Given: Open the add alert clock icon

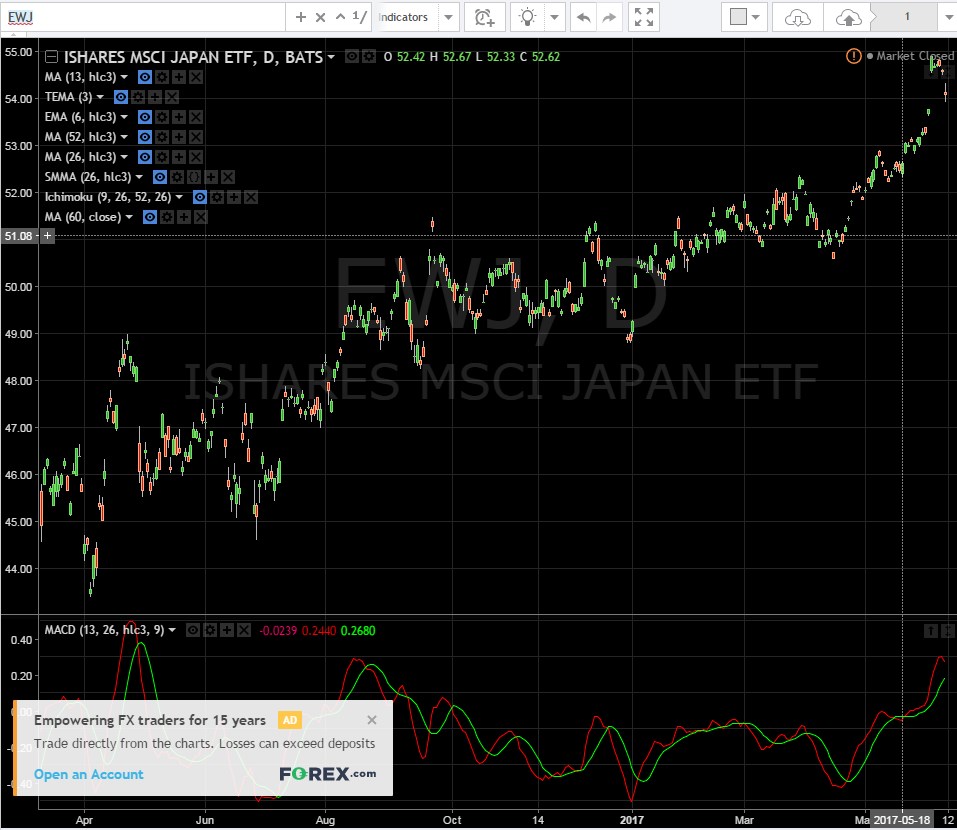Looking at the screenshot, I should (485, 17).
